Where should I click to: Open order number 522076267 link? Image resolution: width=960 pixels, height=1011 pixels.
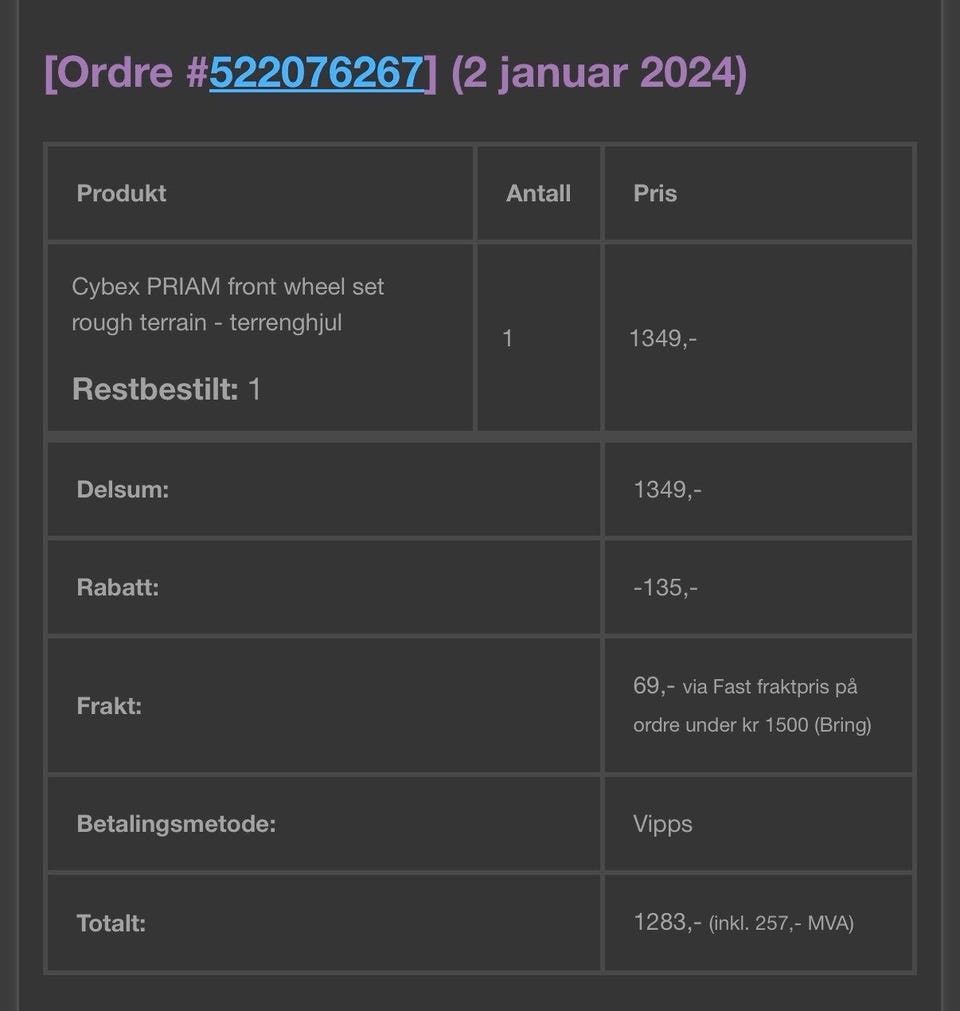pyautogui.click(x=316, y=72)
